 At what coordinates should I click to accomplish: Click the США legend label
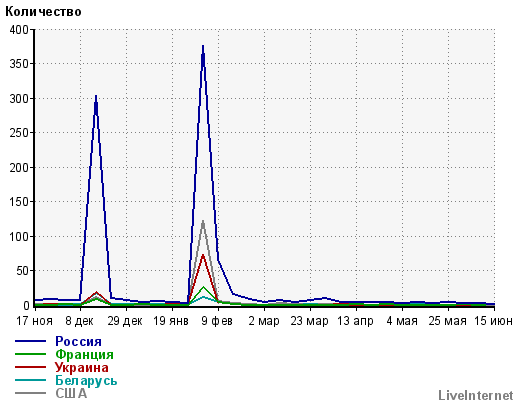click(x=71, y=394)
